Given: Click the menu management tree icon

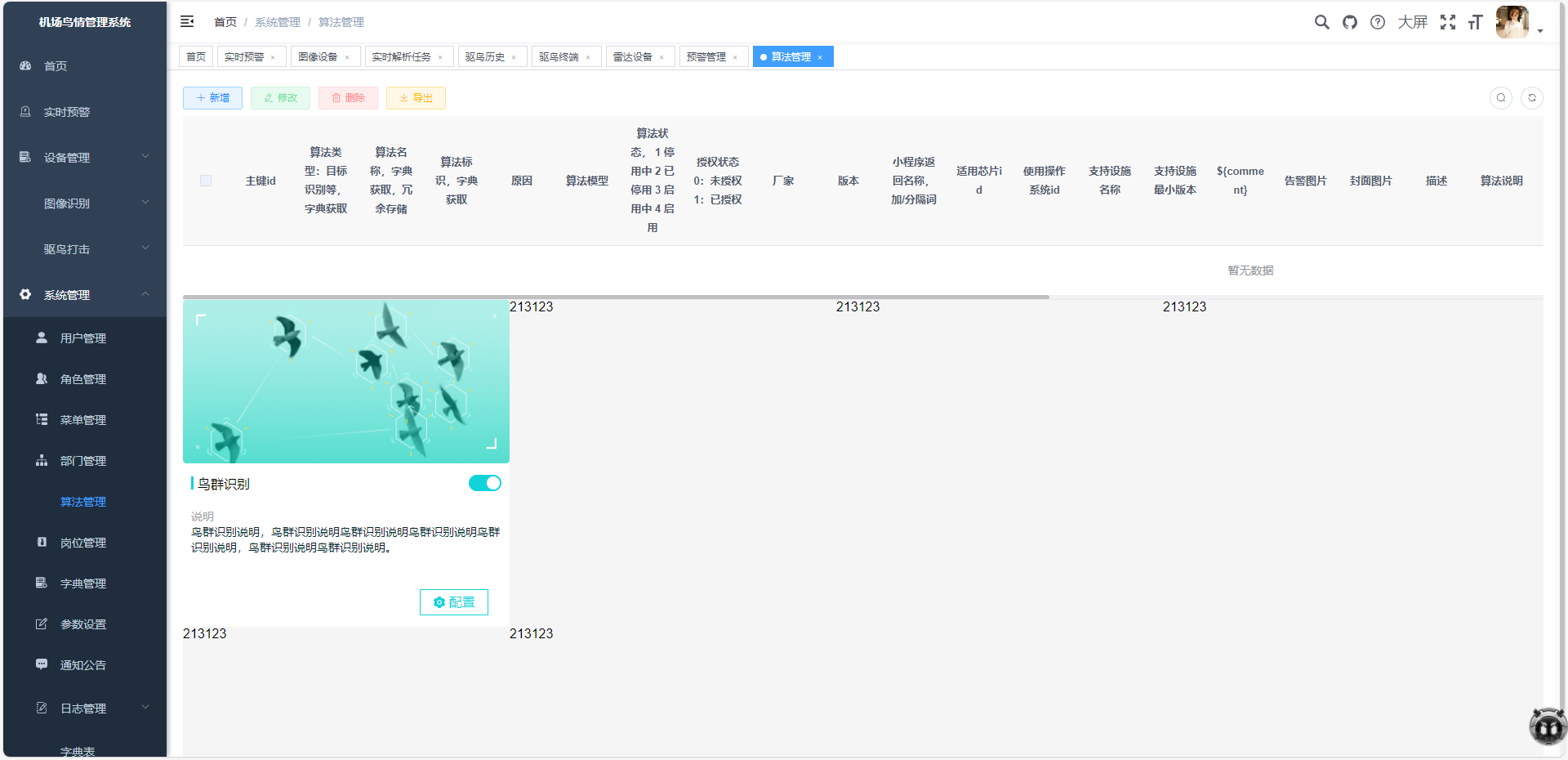Looking at the screenshot, I should 42,419.
